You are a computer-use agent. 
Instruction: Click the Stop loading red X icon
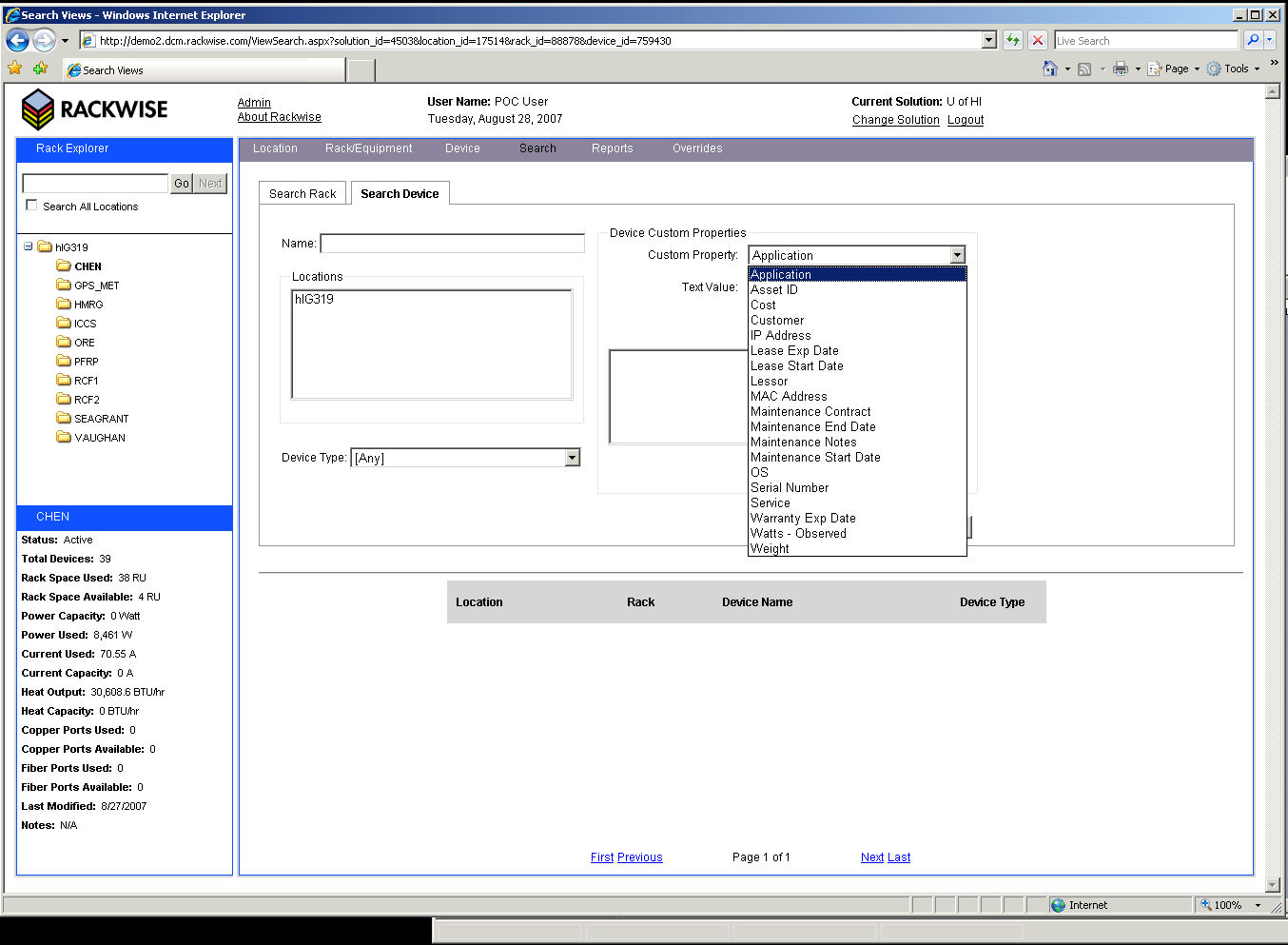tap(1038, 40)
